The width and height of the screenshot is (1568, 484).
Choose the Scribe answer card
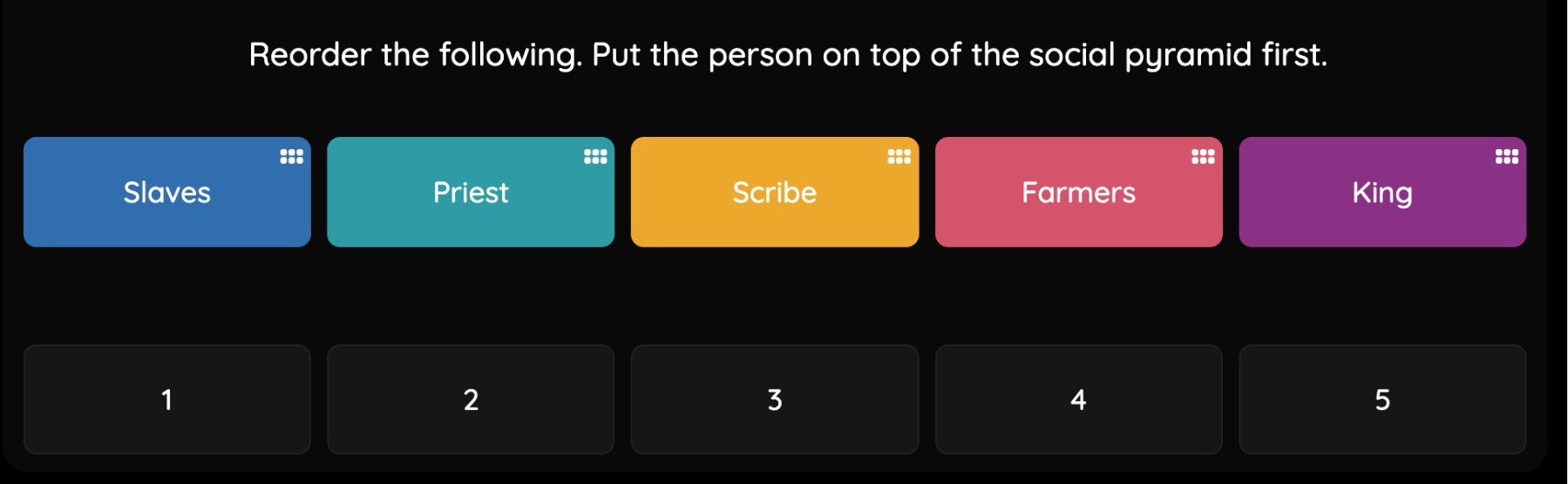click(774, 193)
